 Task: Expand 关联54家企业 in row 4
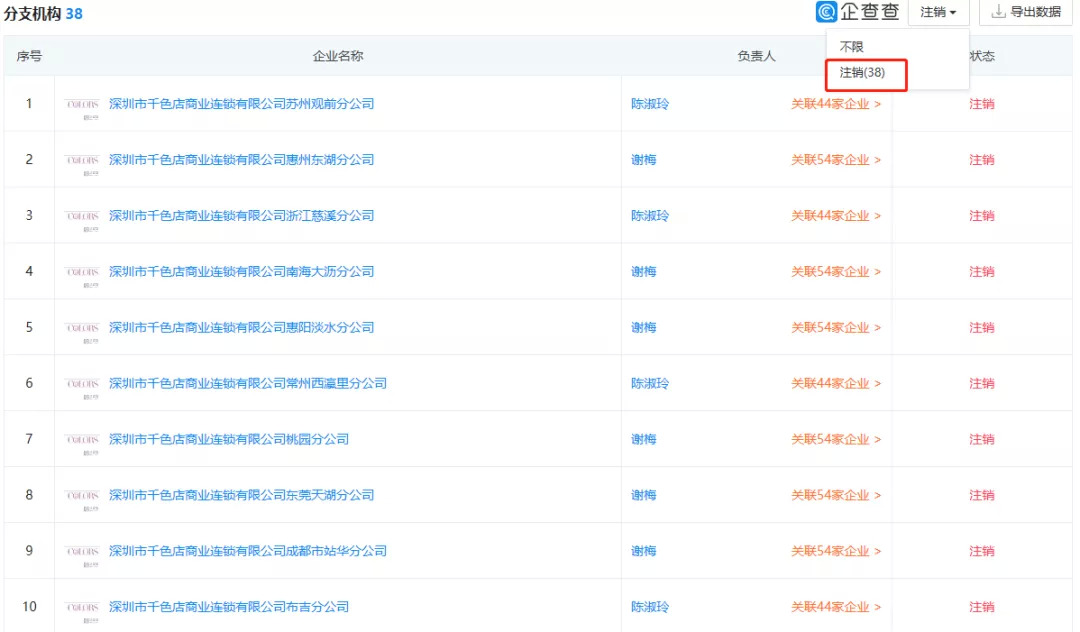pyautogui.click(x=835, y=271)
